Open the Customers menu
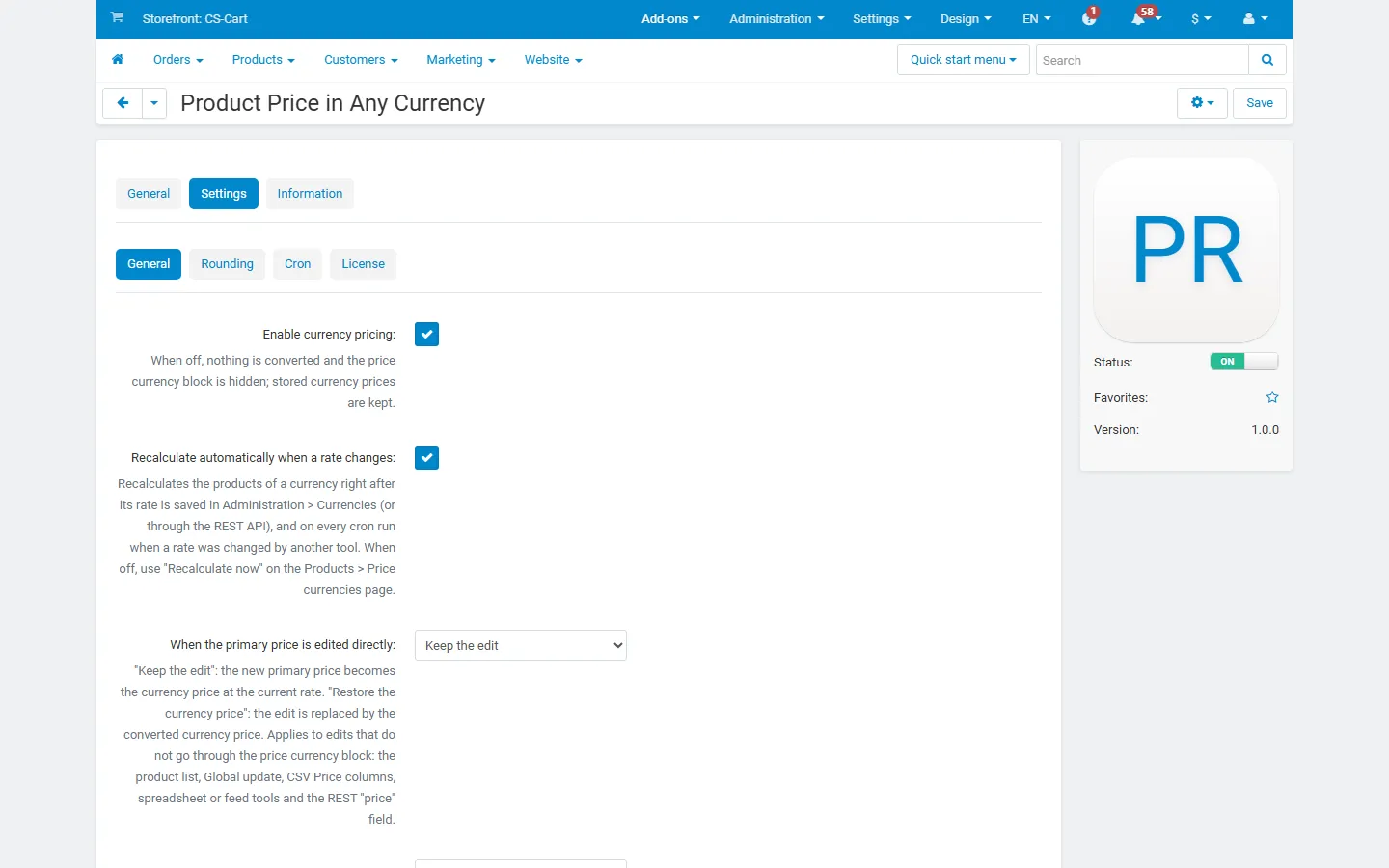 (x=361, y=60)
